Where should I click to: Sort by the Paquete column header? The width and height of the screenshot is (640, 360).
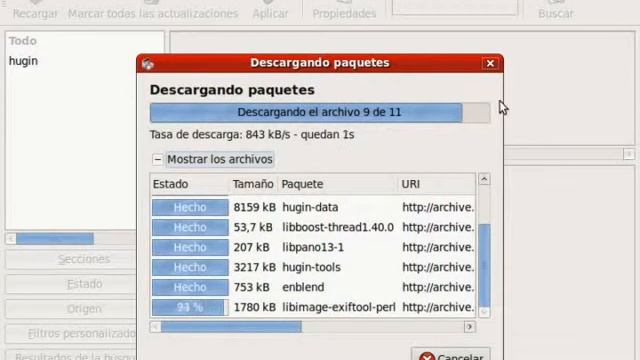click(337, 184)
